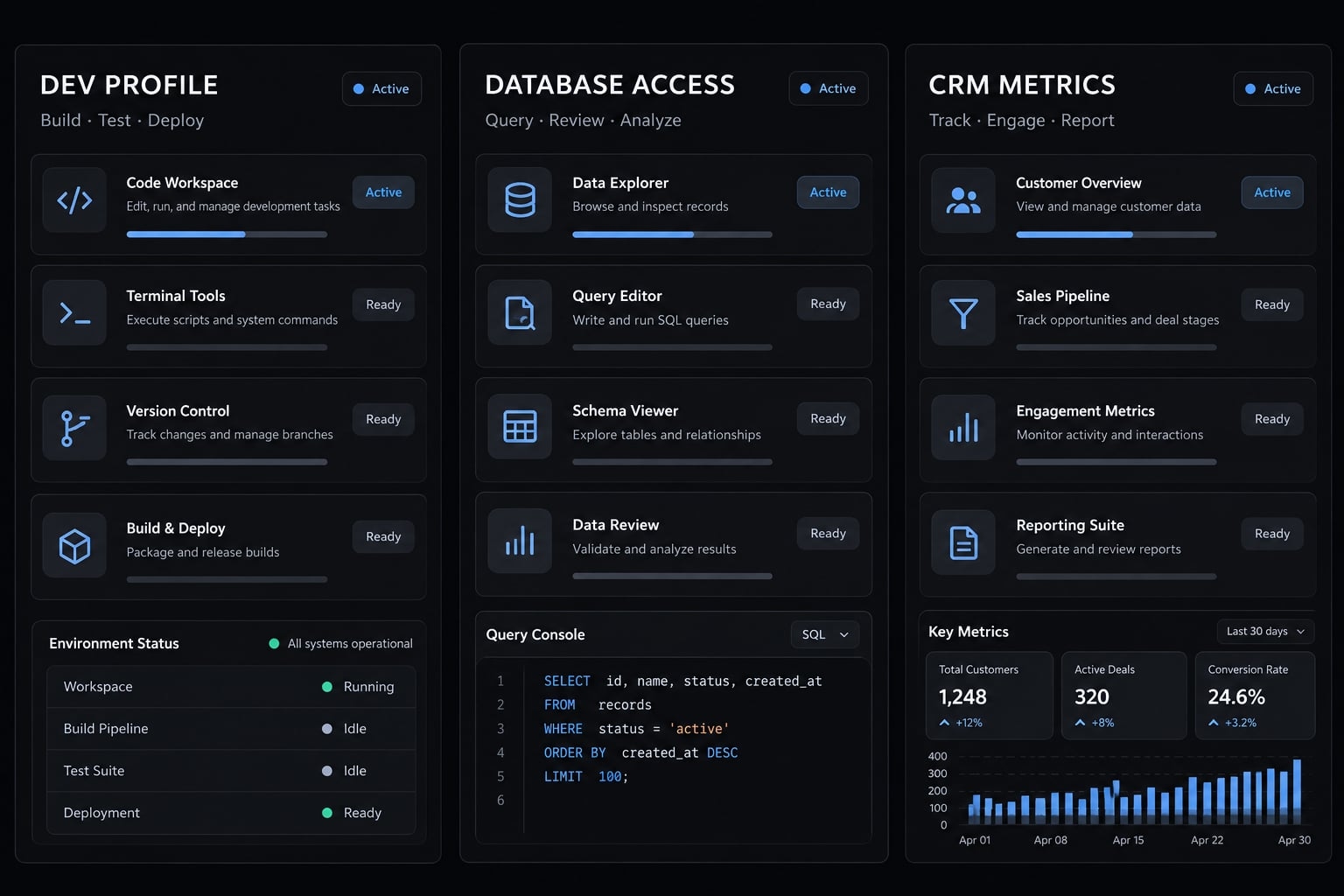1344x896 pixels.
Task: Click the Data Explorer database icon
Action: [520, 200]
